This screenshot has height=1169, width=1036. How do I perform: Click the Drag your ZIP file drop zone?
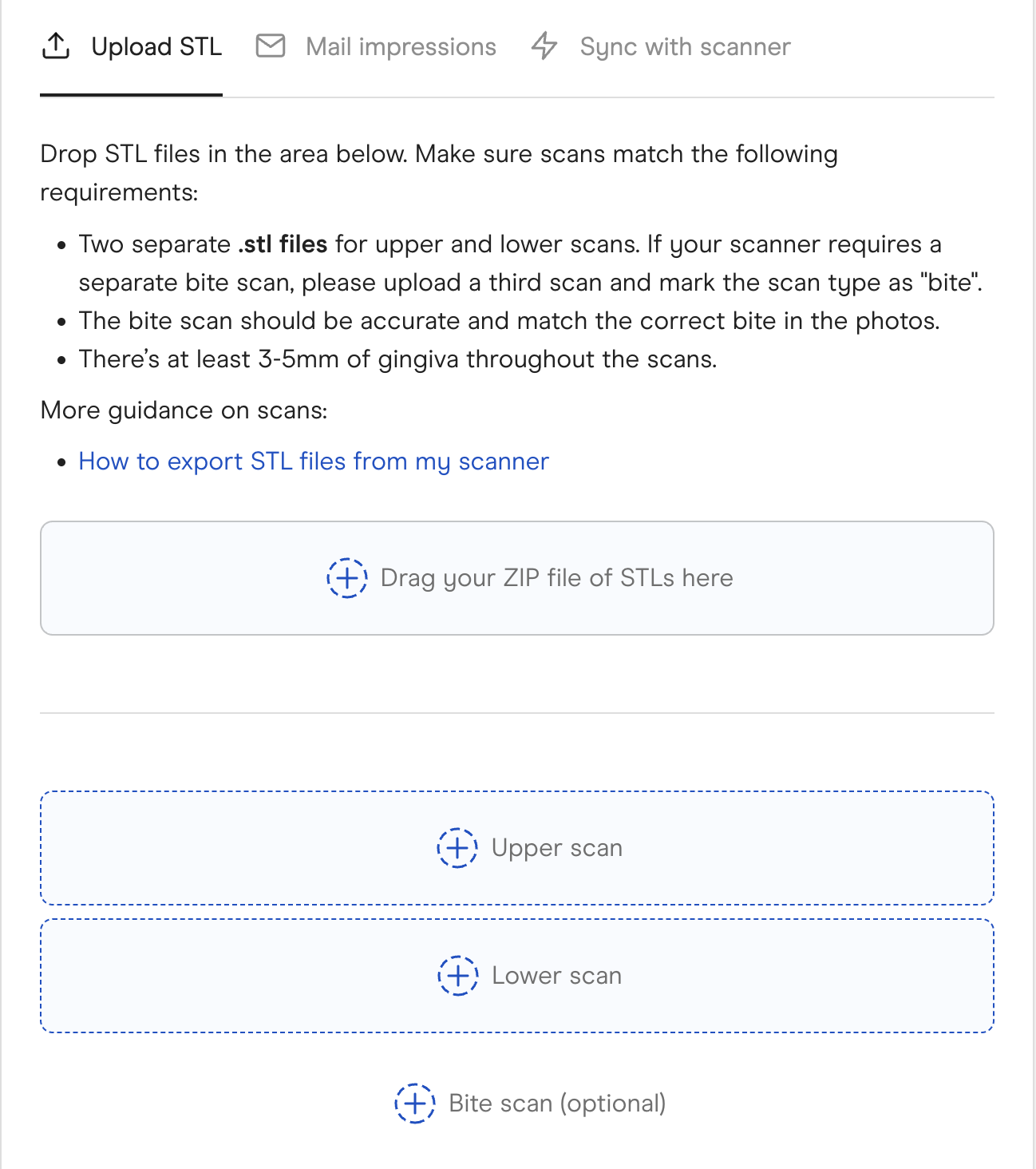(517, 578)
